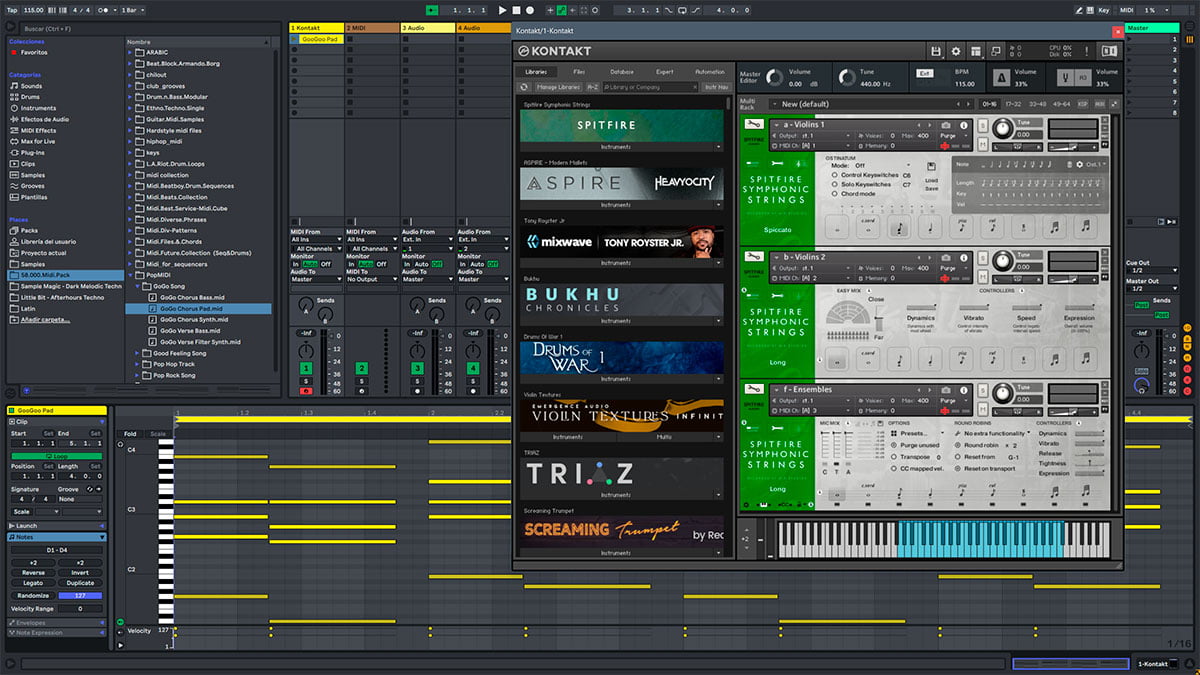
Task: Collapse the GoGo Song folder
Action: coord(140,285)
